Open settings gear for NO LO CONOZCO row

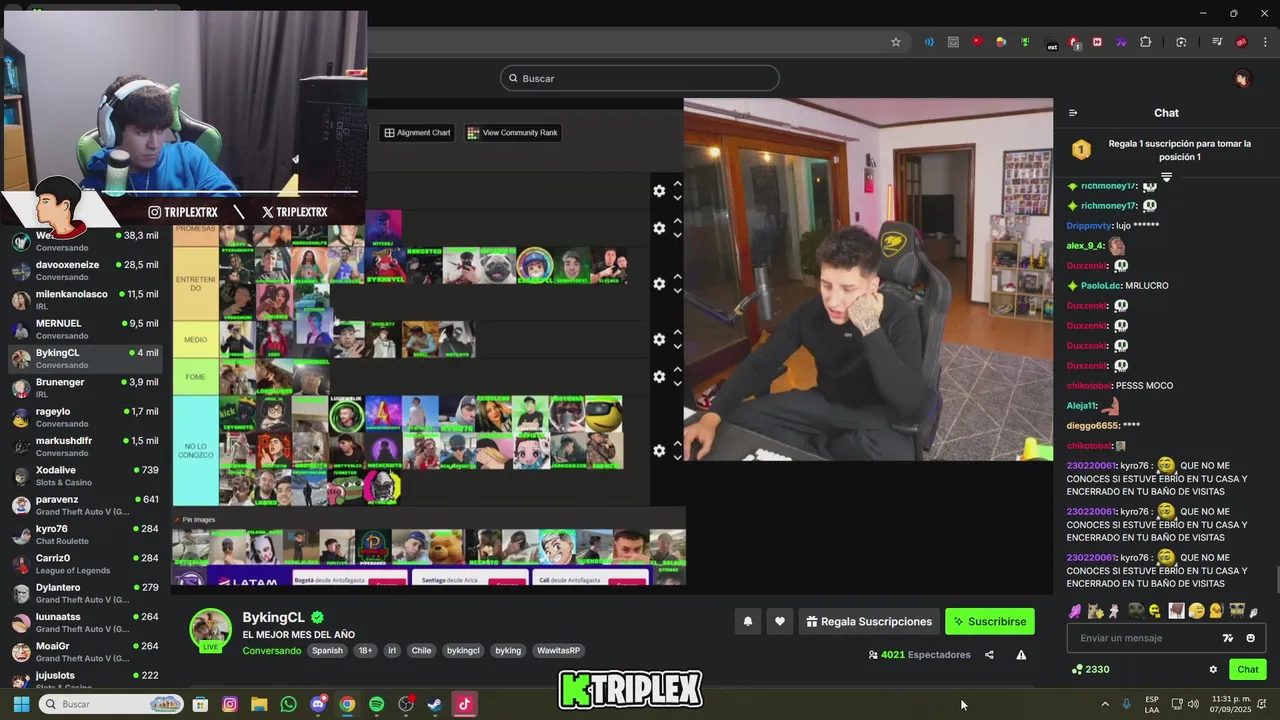(659, 450)
